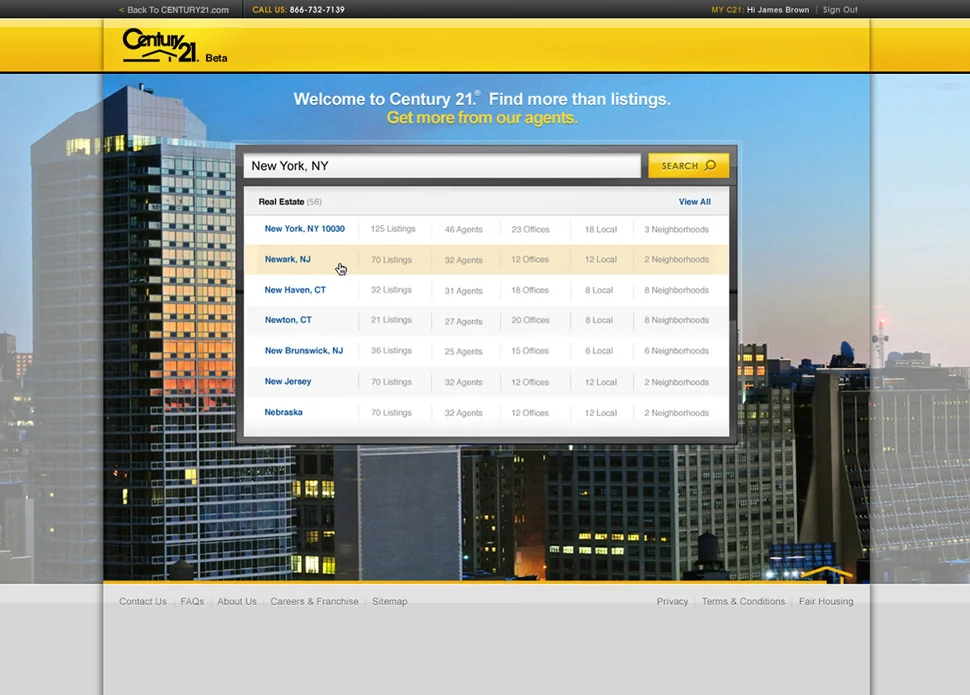Open Terms & Conditions footer link

tap(743, 602)
